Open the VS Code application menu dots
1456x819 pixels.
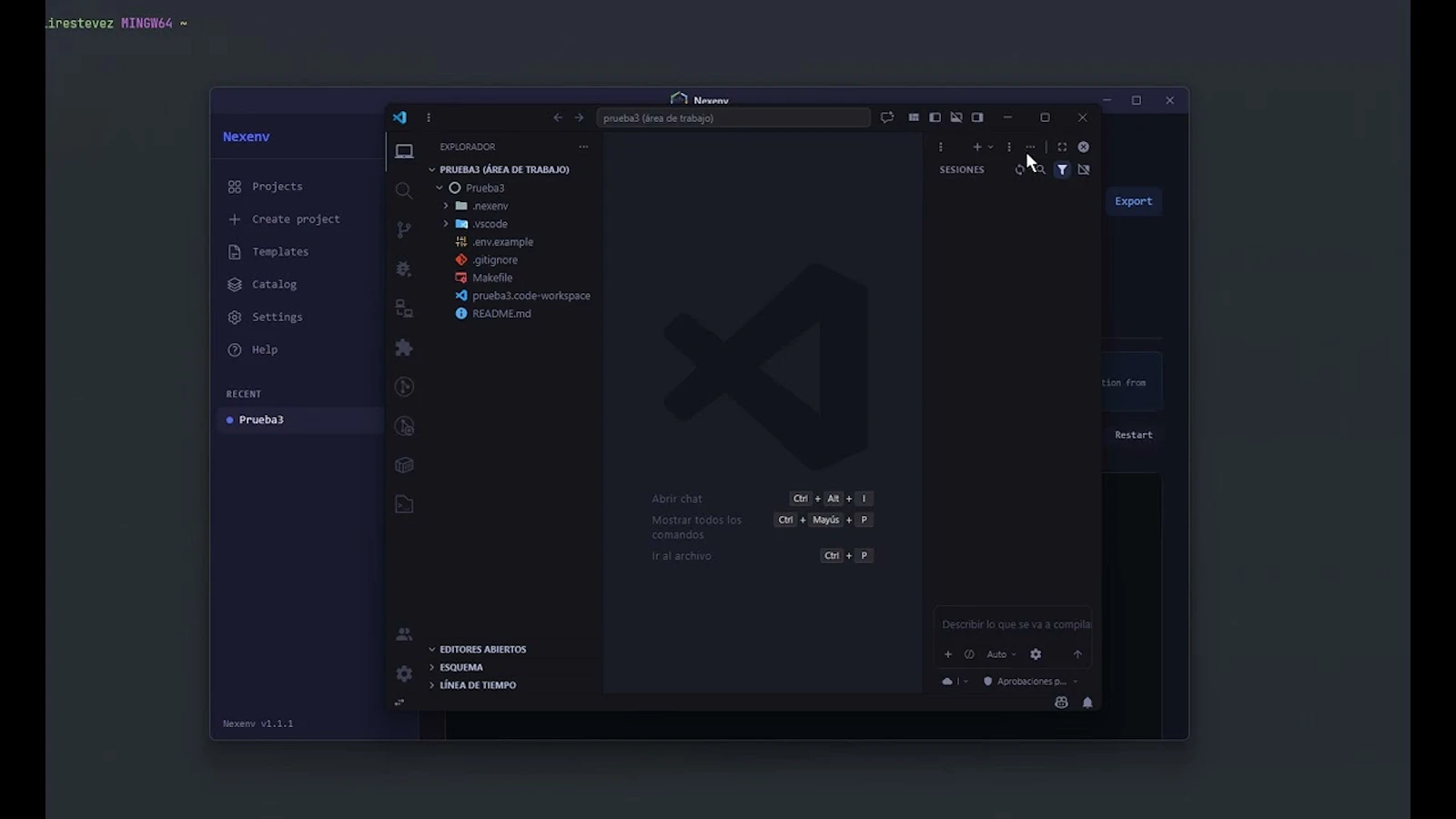[429, 117]
